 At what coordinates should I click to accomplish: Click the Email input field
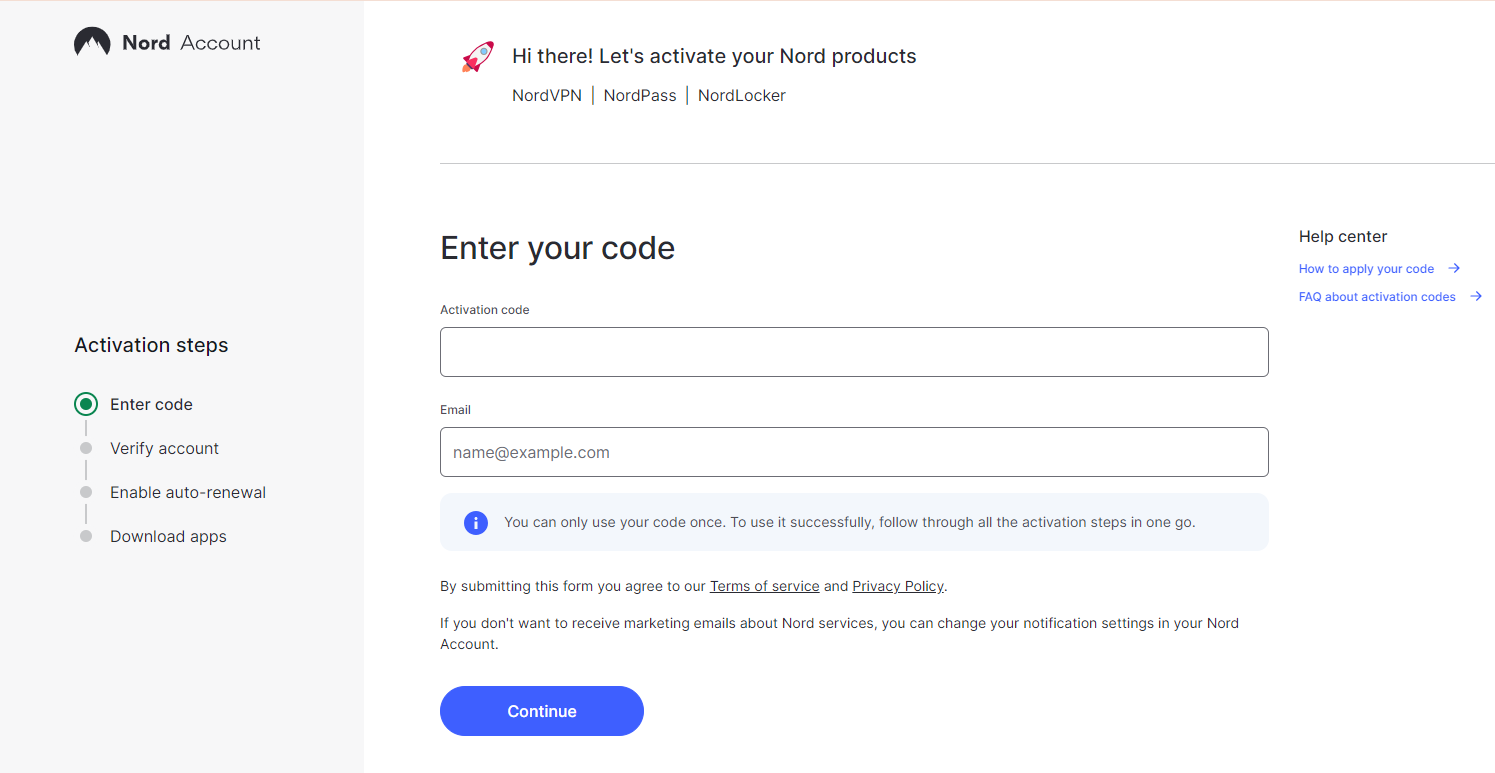(x=854, y=452)
